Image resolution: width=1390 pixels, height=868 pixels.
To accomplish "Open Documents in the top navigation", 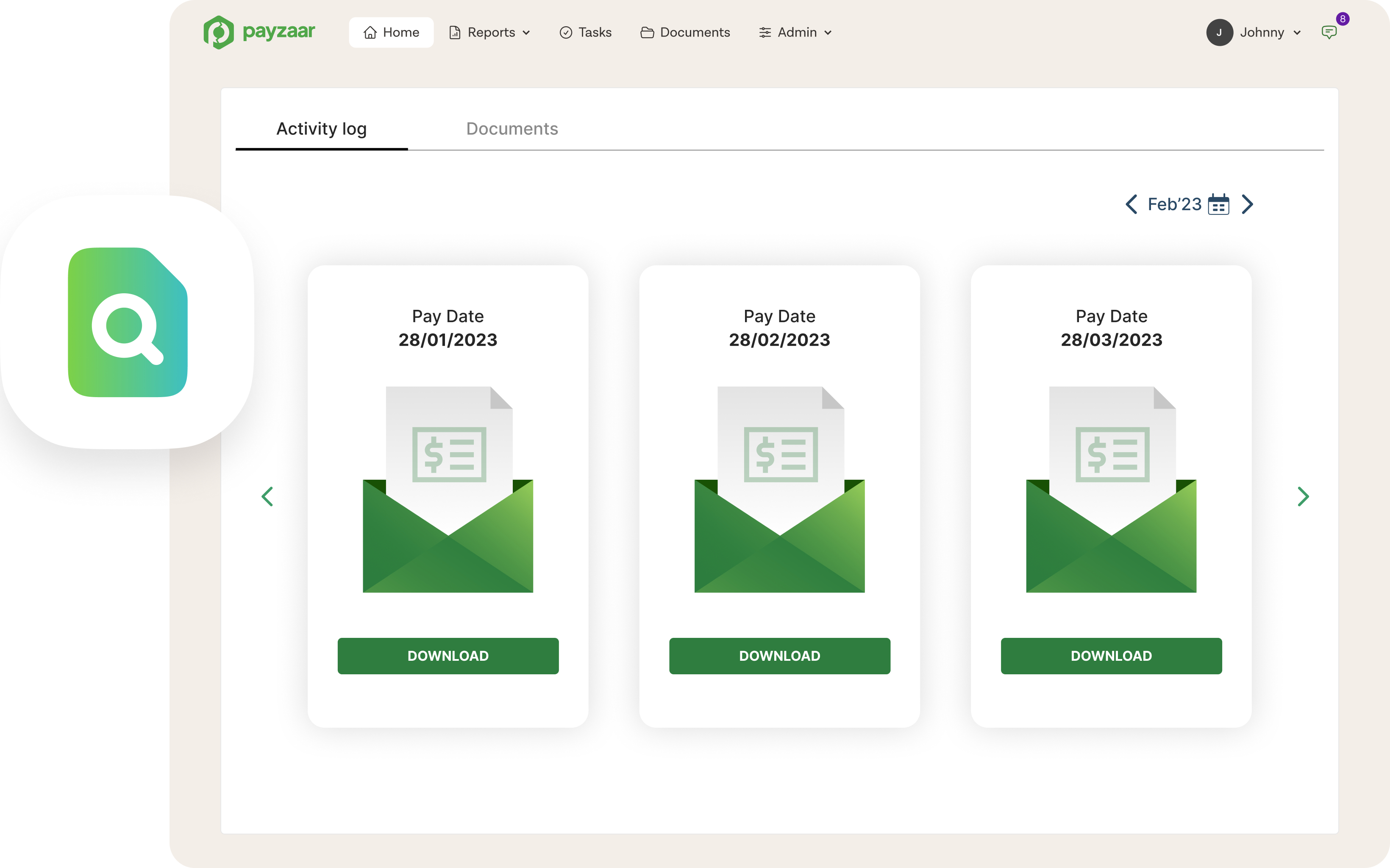I will (x=685, y=32).
